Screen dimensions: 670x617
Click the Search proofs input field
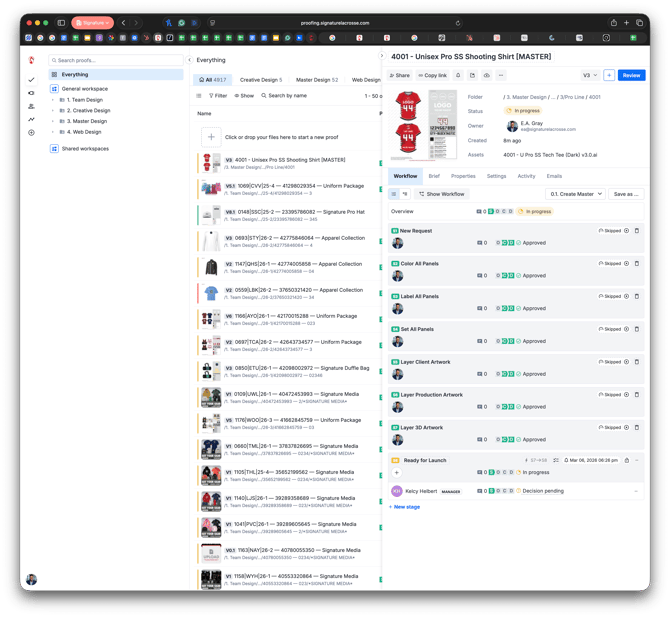click(118, 60)
